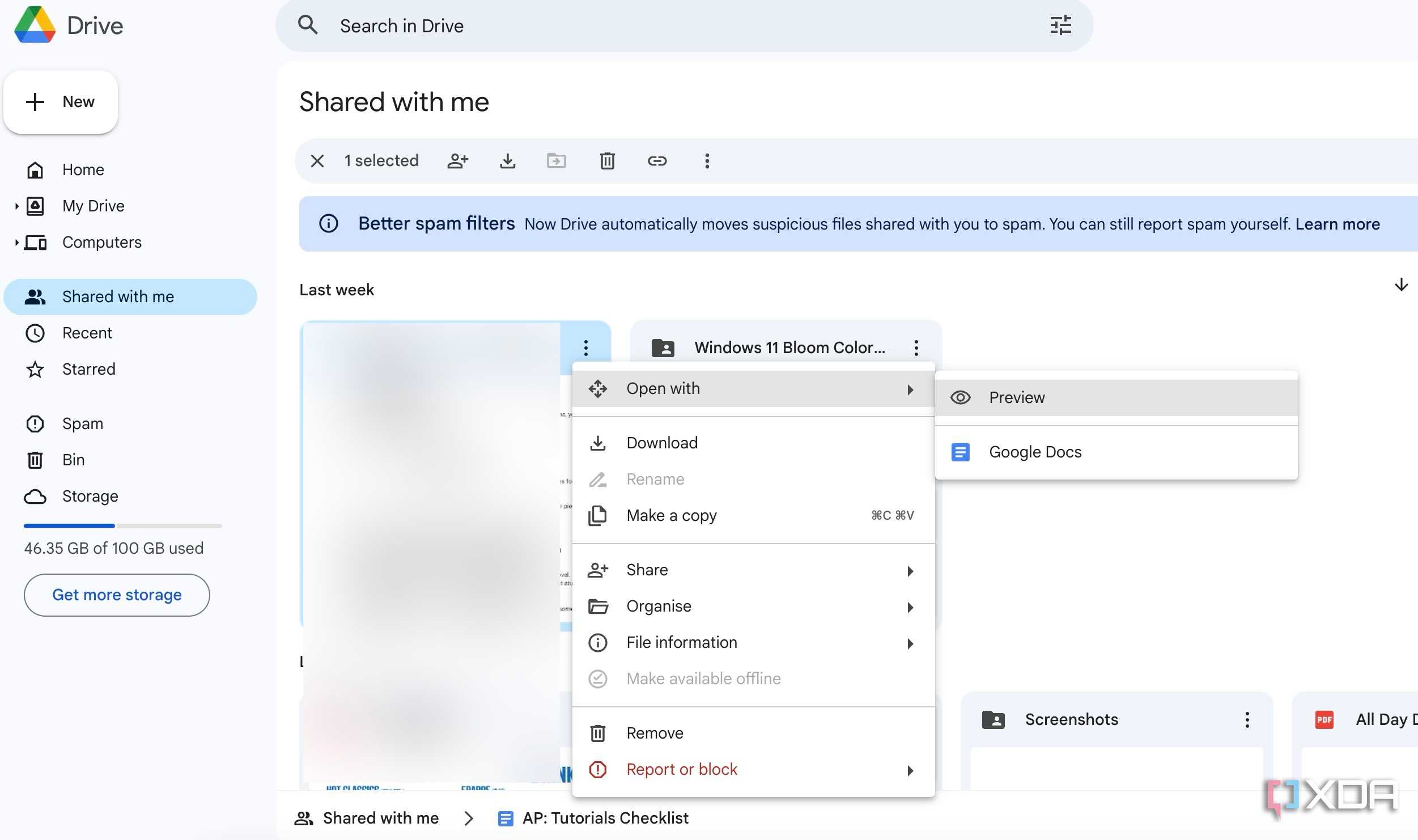
Task: Expand the Share submenu
Action: pos(753,570)
